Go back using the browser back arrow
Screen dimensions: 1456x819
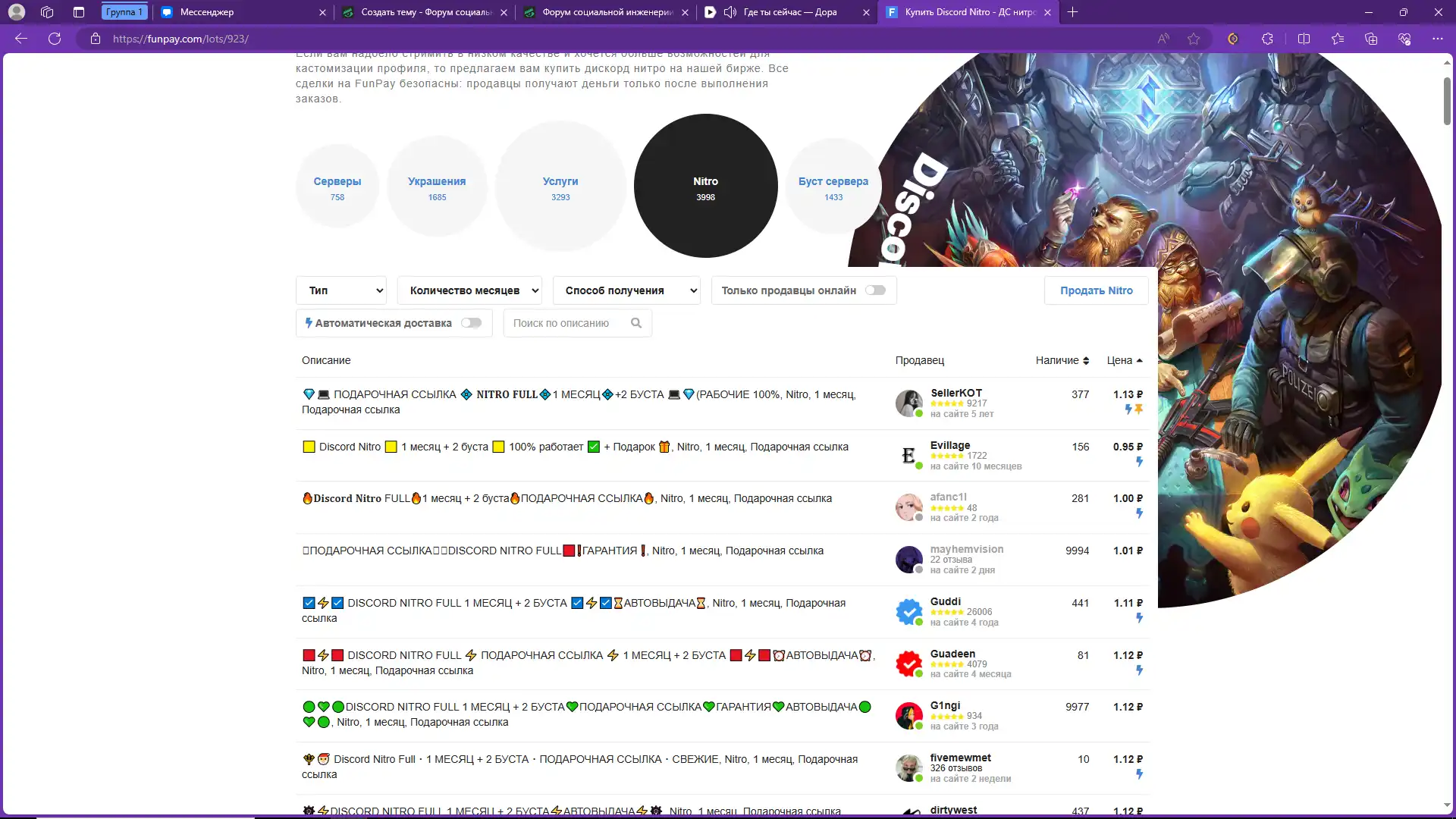[x=21, y=39]
